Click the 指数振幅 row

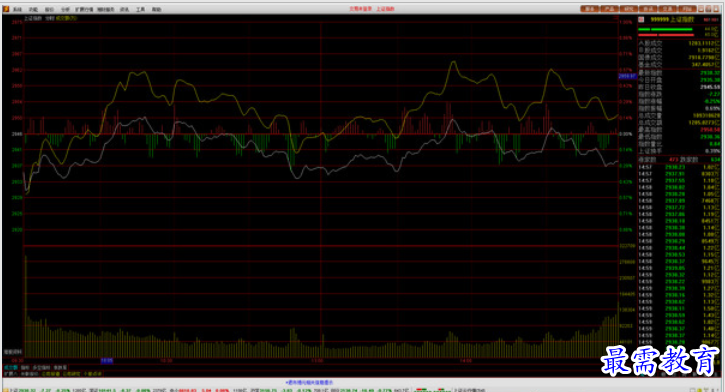coord(679,108)
